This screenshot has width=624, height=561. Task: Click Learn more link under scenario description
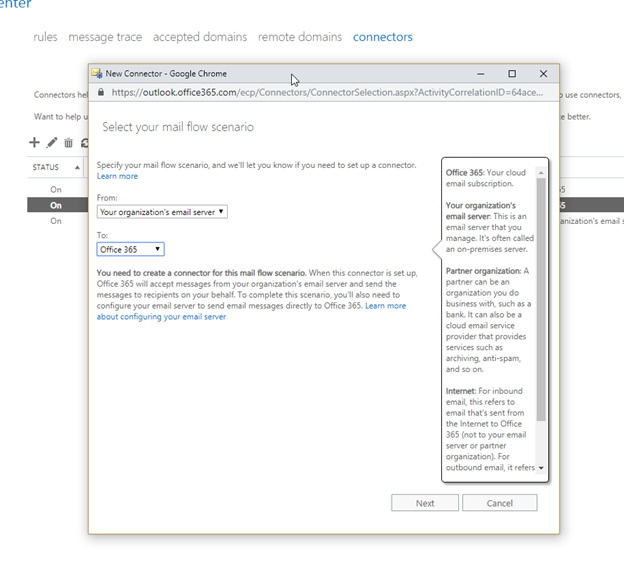click(117, 176)
